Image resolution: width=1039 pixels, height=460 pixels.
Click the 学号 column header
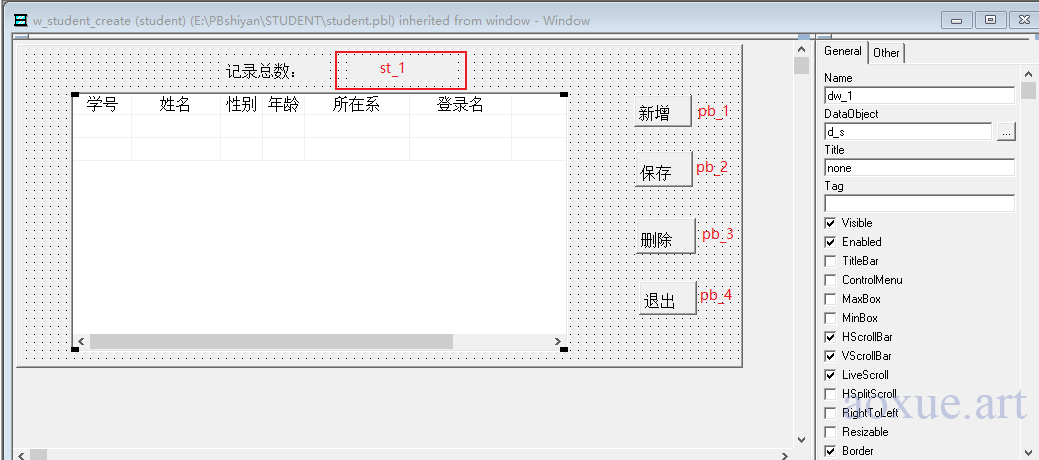(103, 104)
